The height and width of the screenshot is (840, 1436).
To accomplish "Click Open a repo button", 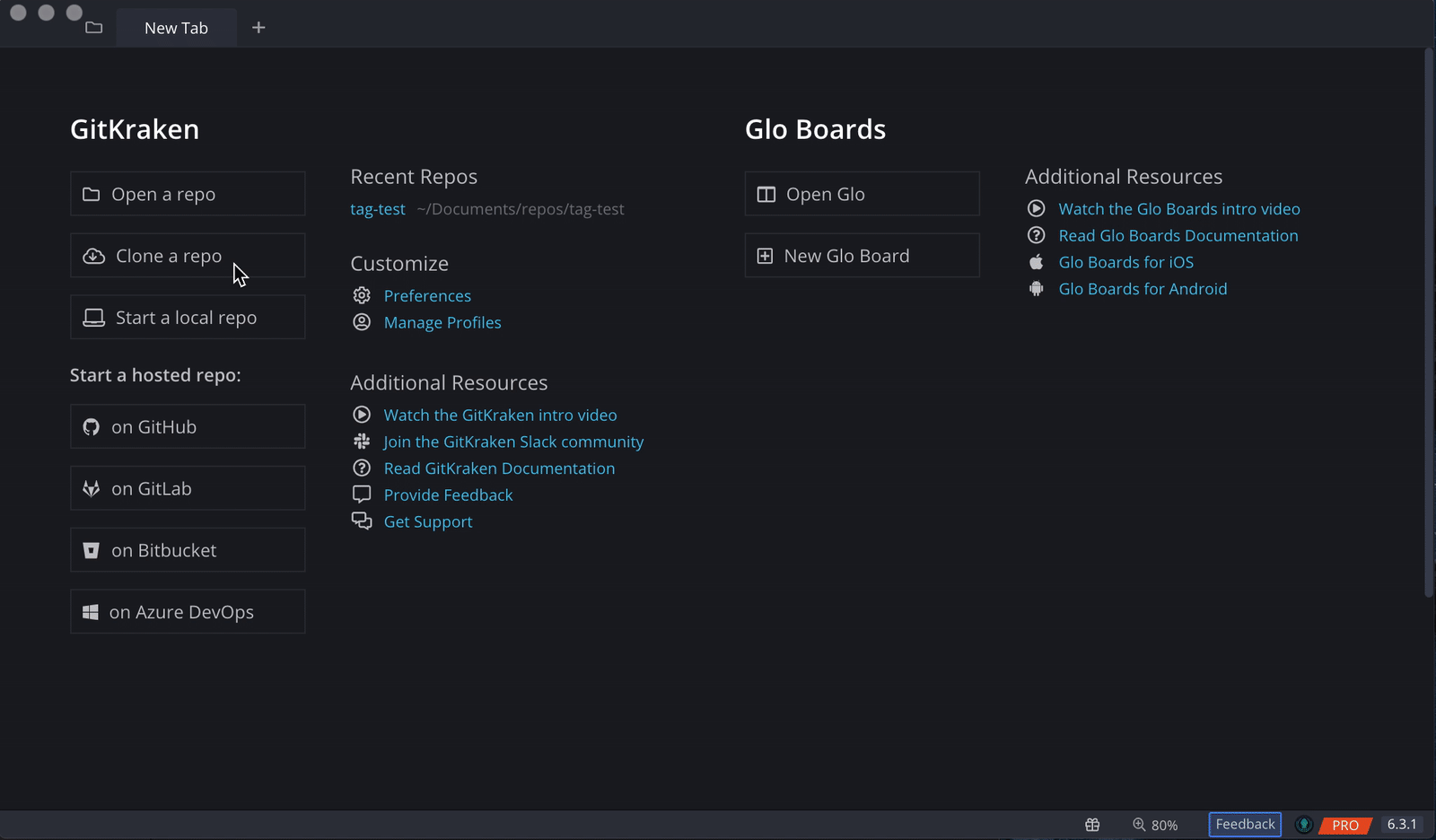I will [x=188, y=194].
